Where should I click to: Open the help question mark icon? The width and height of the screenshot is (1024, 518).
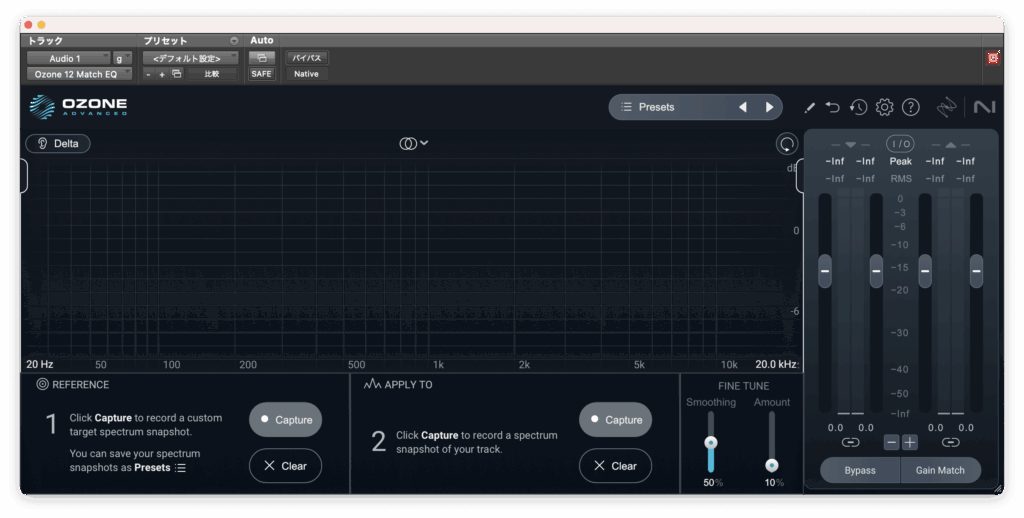coord(910,107)
